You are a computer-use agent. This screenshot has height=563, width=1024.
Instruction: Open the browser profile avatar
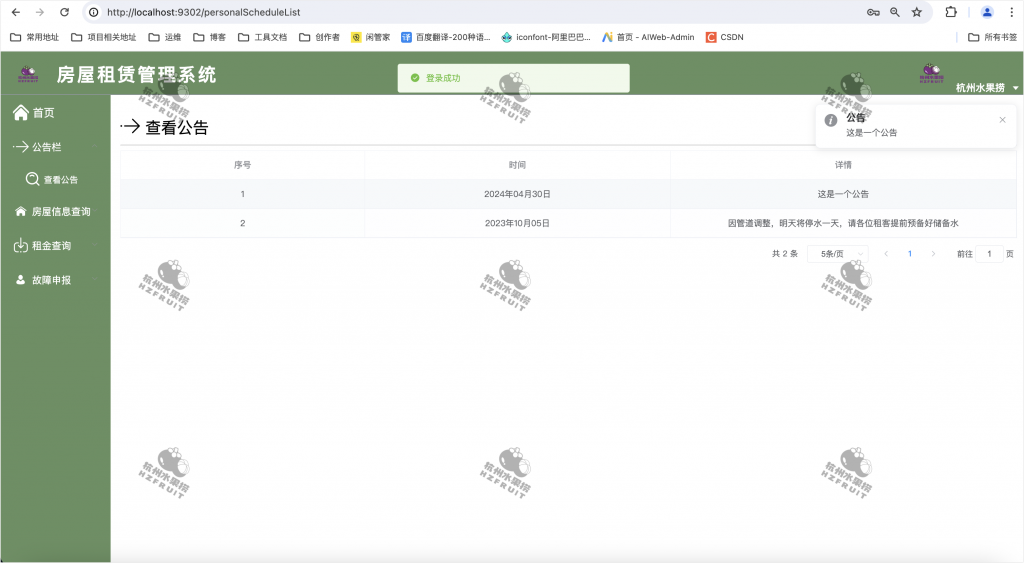(987, 12)
